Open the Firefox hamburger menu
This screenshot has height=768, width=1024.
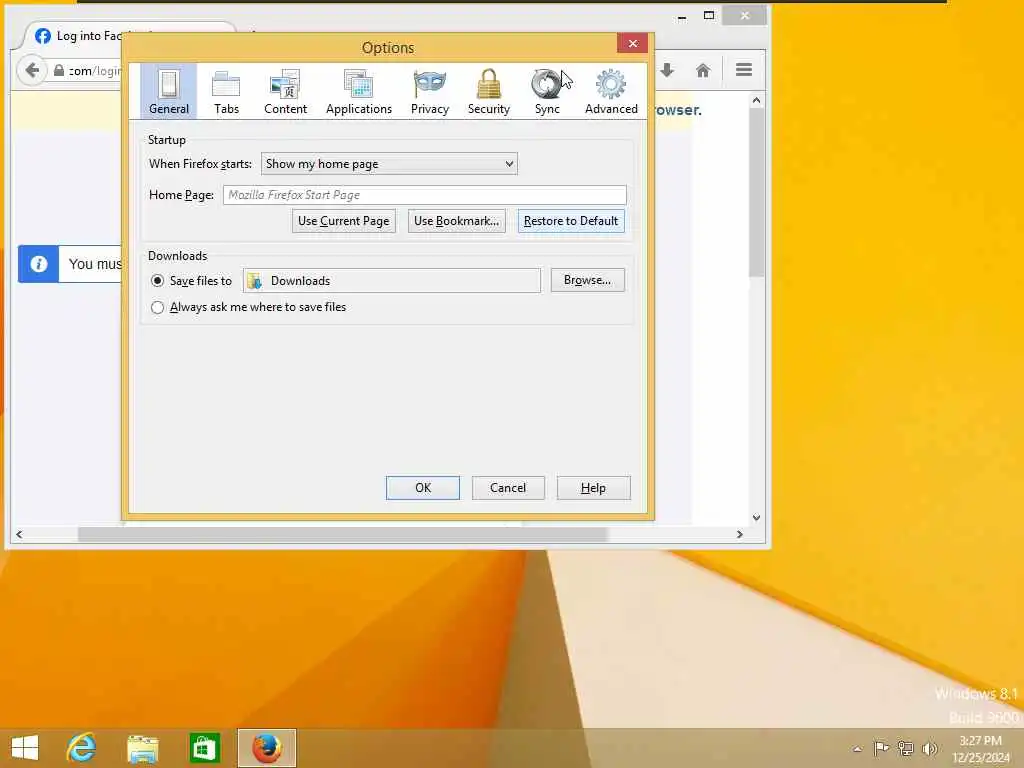[x=744, y=69]
